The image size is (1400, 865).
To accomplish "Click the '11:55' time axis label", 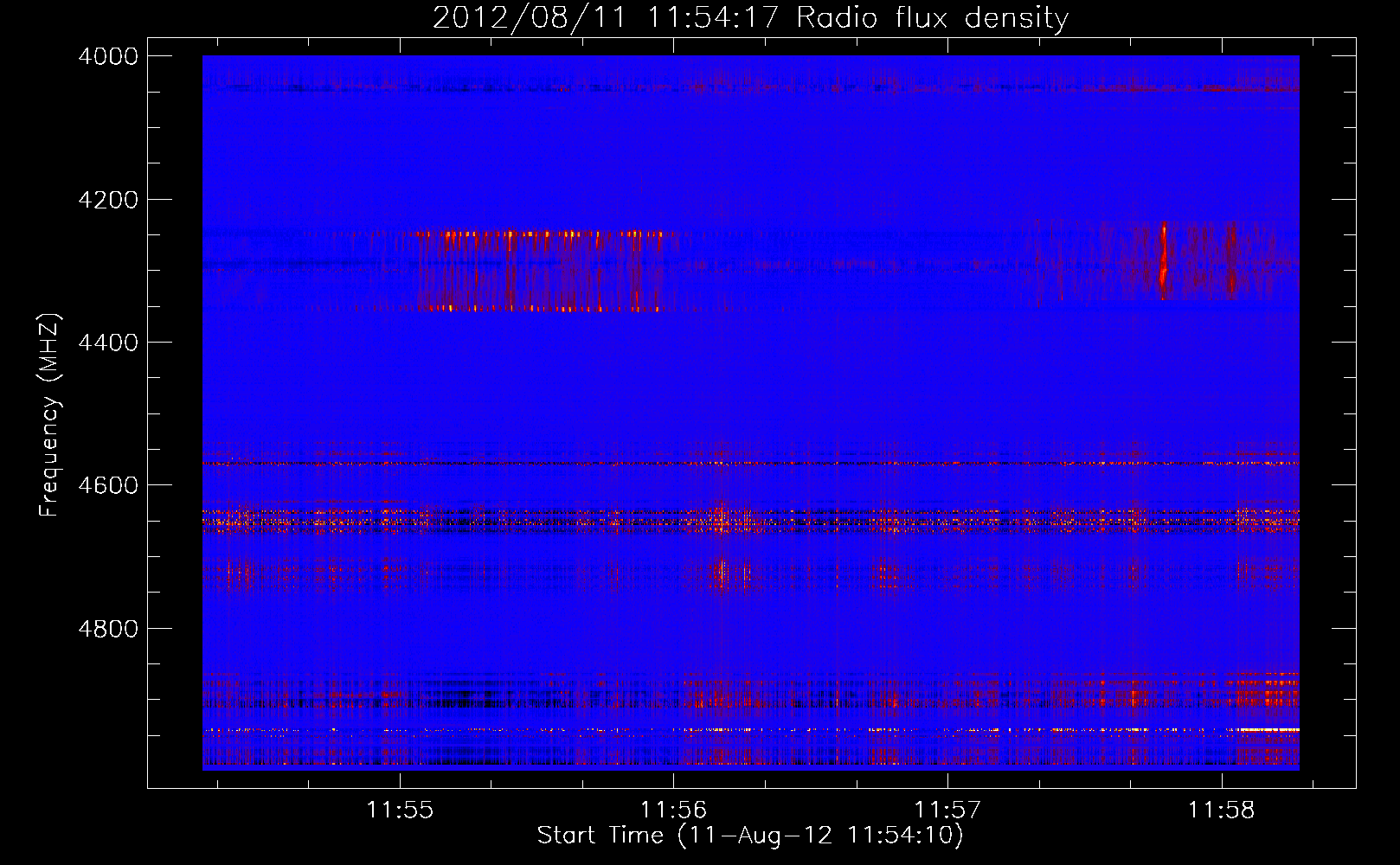I will click(x=399, y=811).
